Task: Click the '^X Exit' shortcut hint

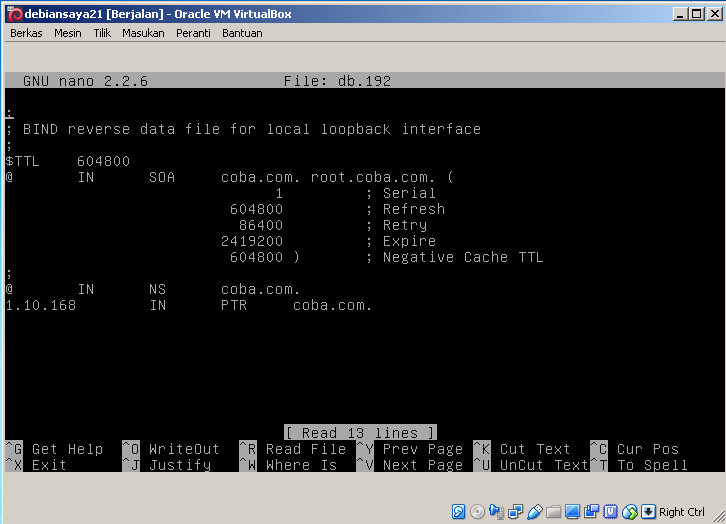Action: pos(36,465)
